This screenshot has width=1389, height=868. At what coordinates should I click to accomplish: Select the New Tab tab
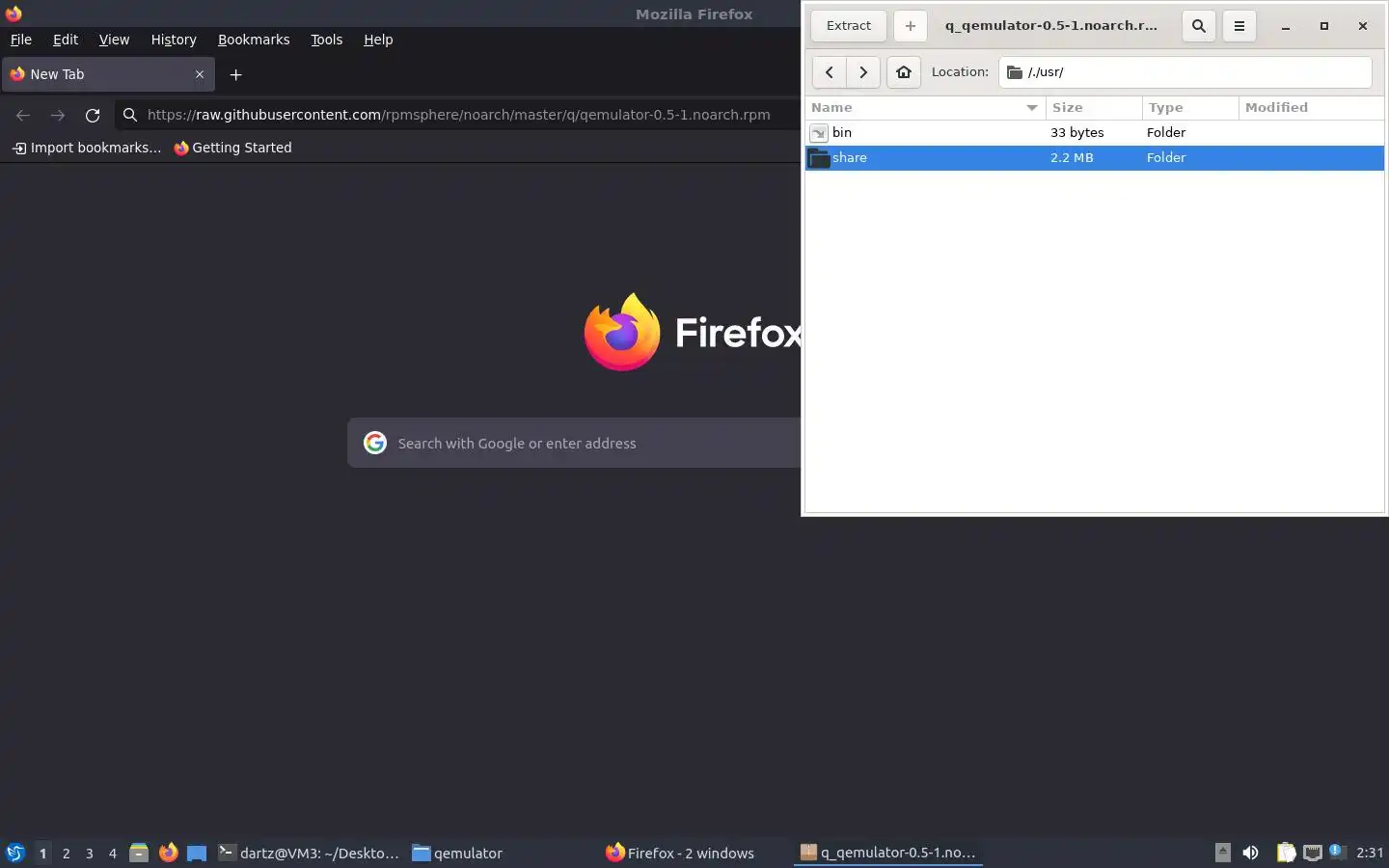click(x=107, y=74)
